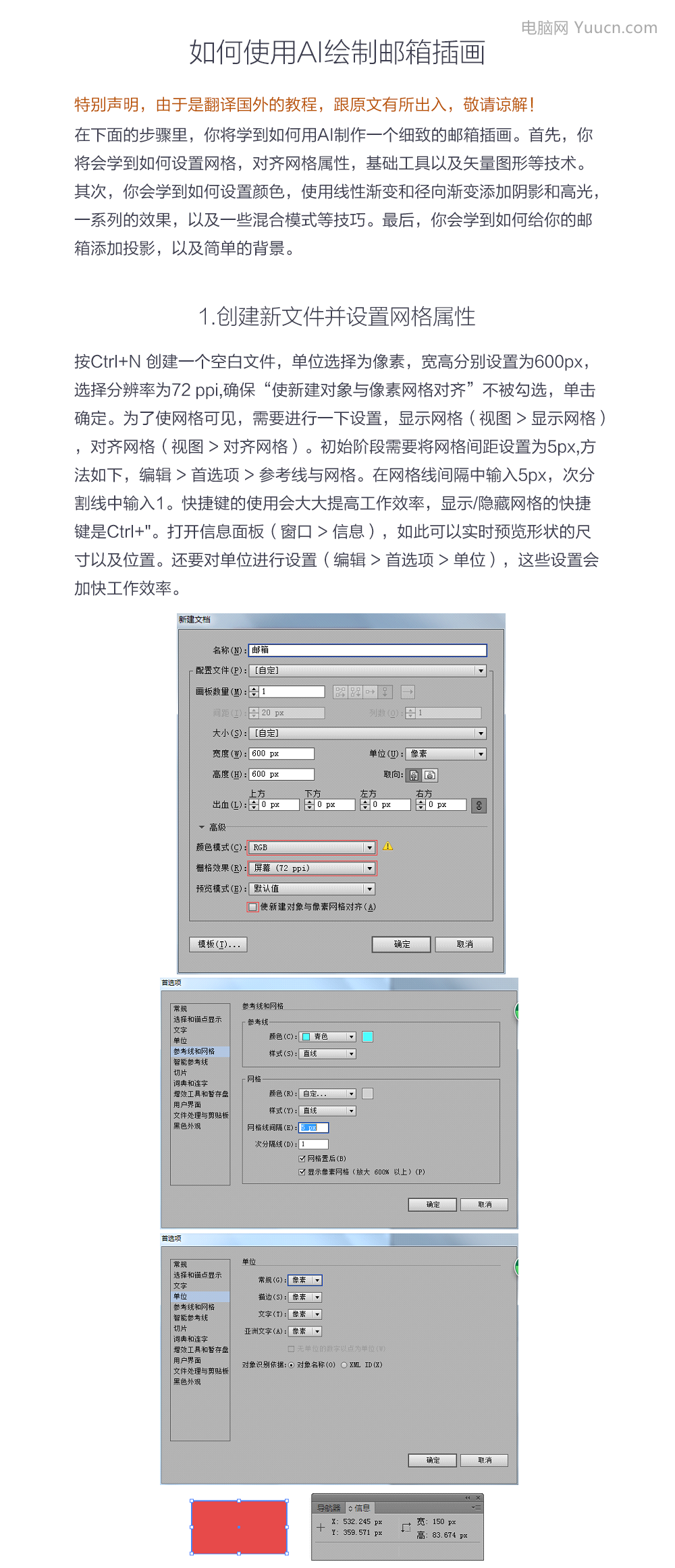Viewport: 675px width, 1568px height.
Task: Set landscape orientation icon next to 取向
Action: coord(430,775)
